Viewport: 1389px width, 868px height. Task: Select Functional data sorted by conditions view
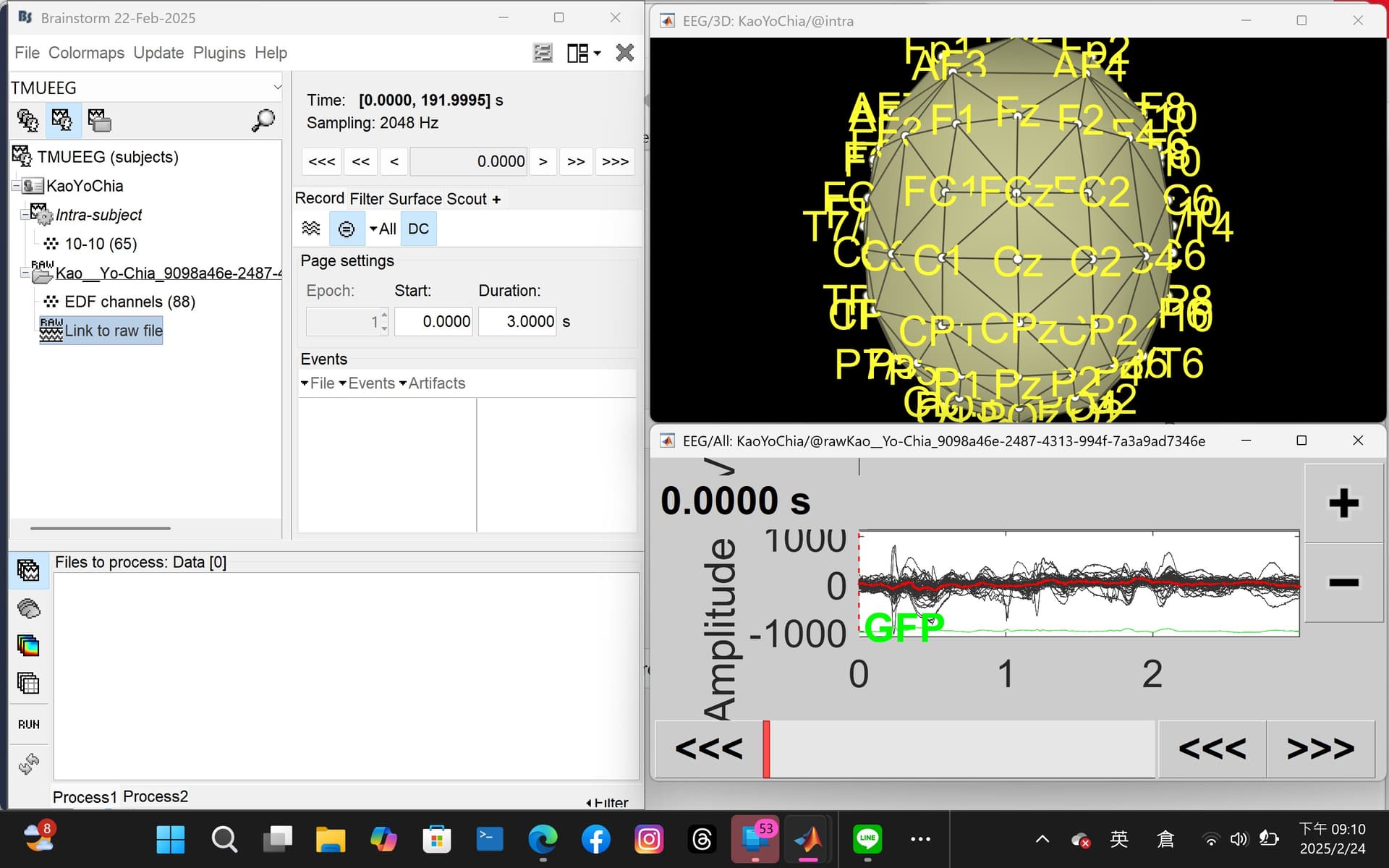pyautogui.click(x=99, y=120)
